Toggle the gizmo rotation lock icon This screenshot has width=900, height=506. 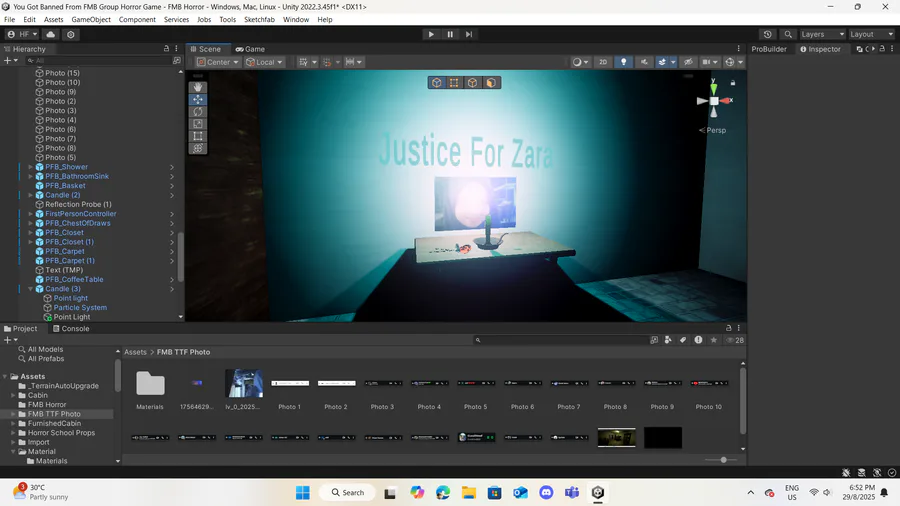click(732, 83)
